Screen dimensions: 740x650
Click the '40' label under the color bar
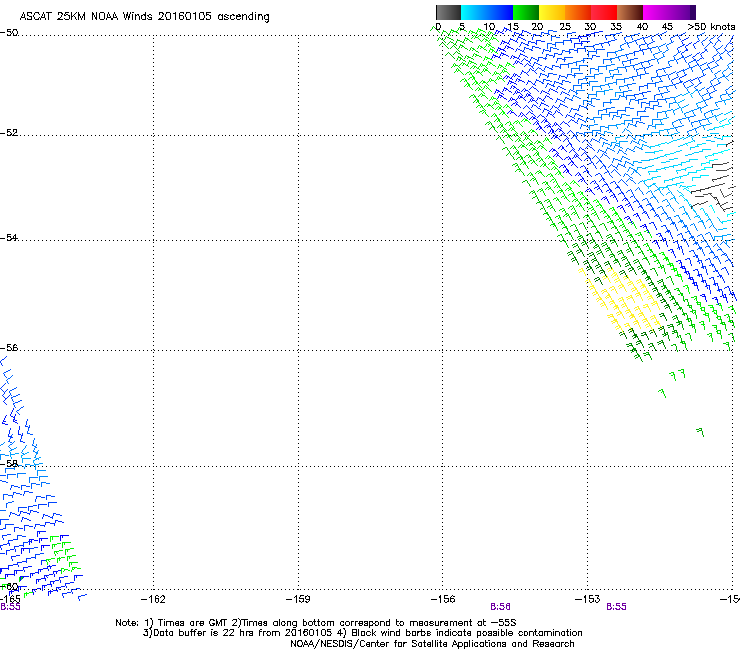642,27
